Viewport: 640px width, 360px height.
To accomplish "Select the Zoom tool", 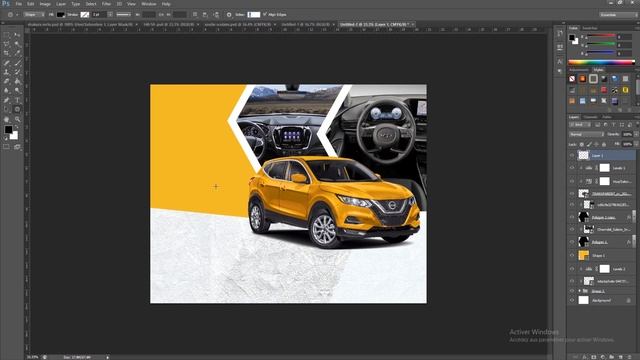I will (17, 119).
